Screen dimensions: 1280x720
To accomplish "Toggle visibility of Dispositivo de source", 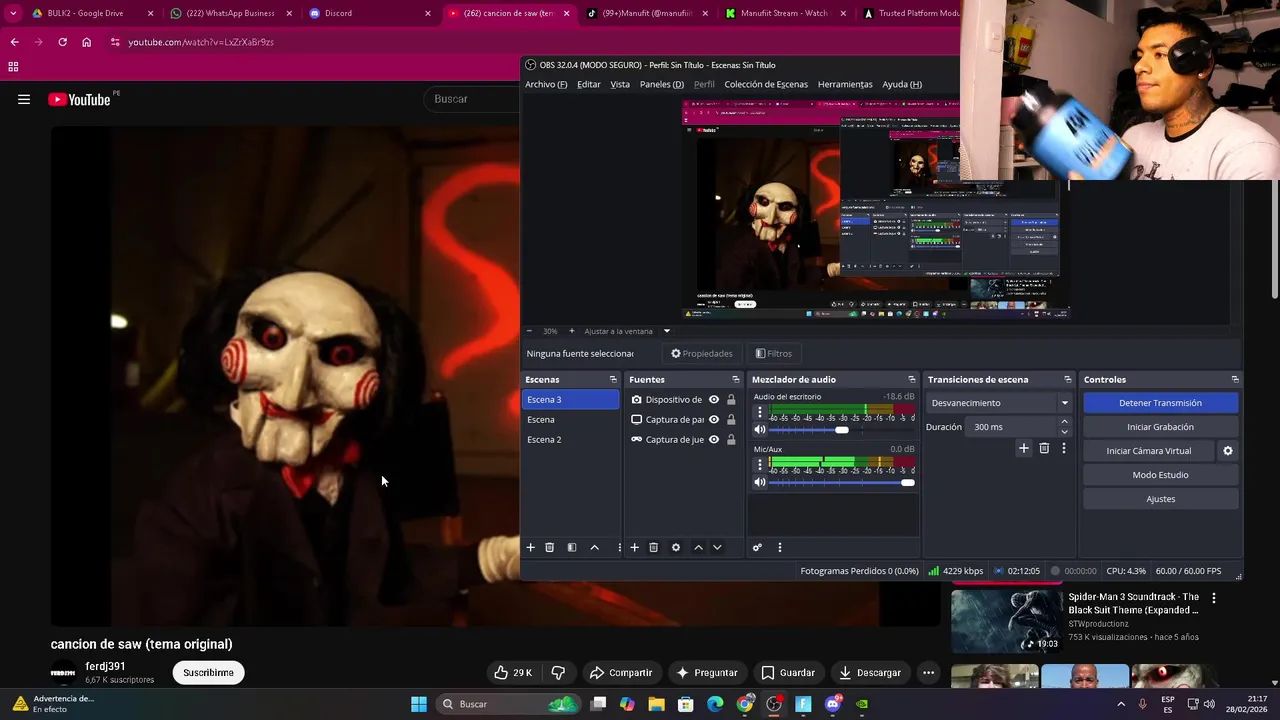I will [713, 399].
